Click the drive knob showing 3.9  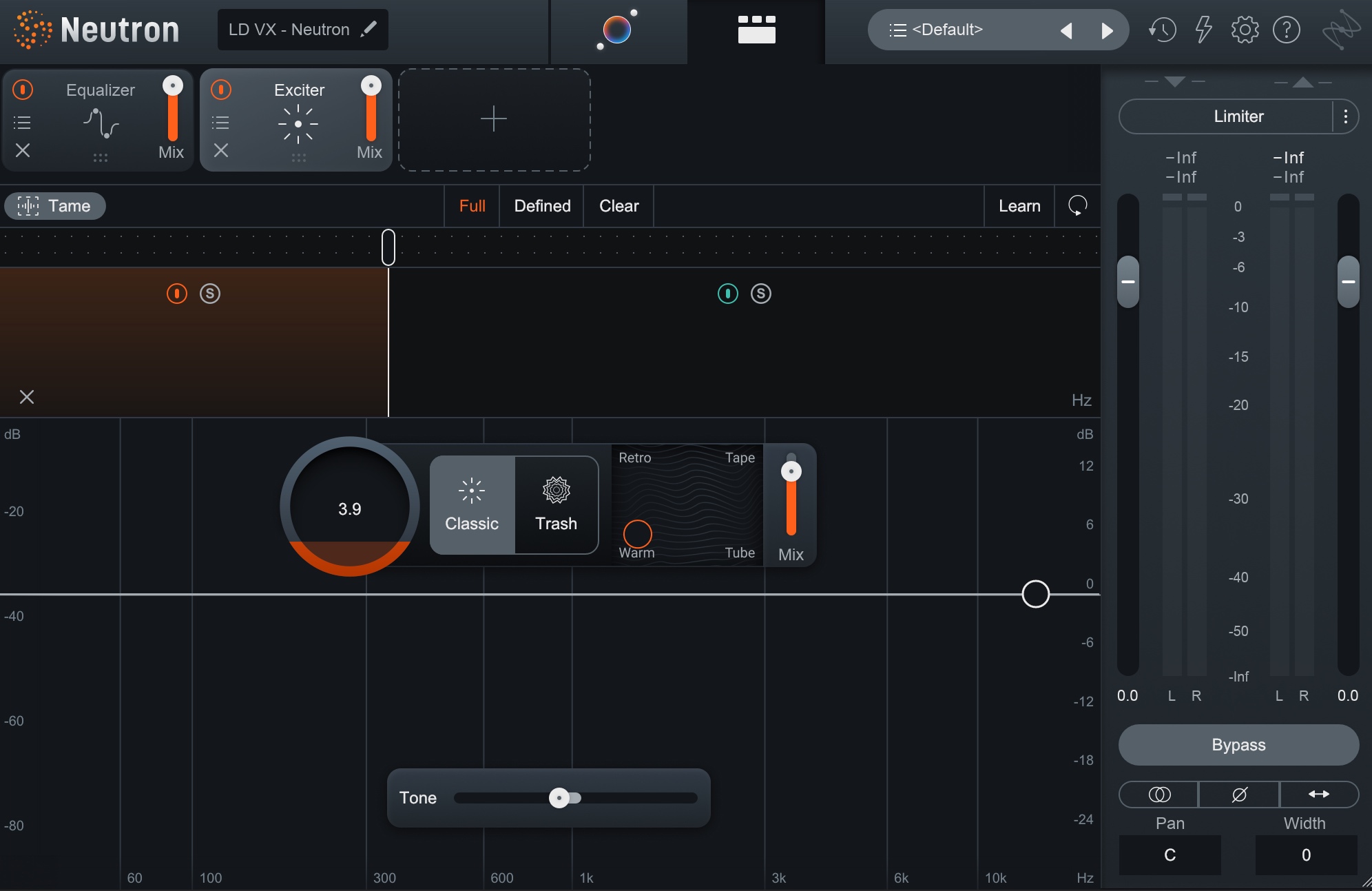click(350, 507)
